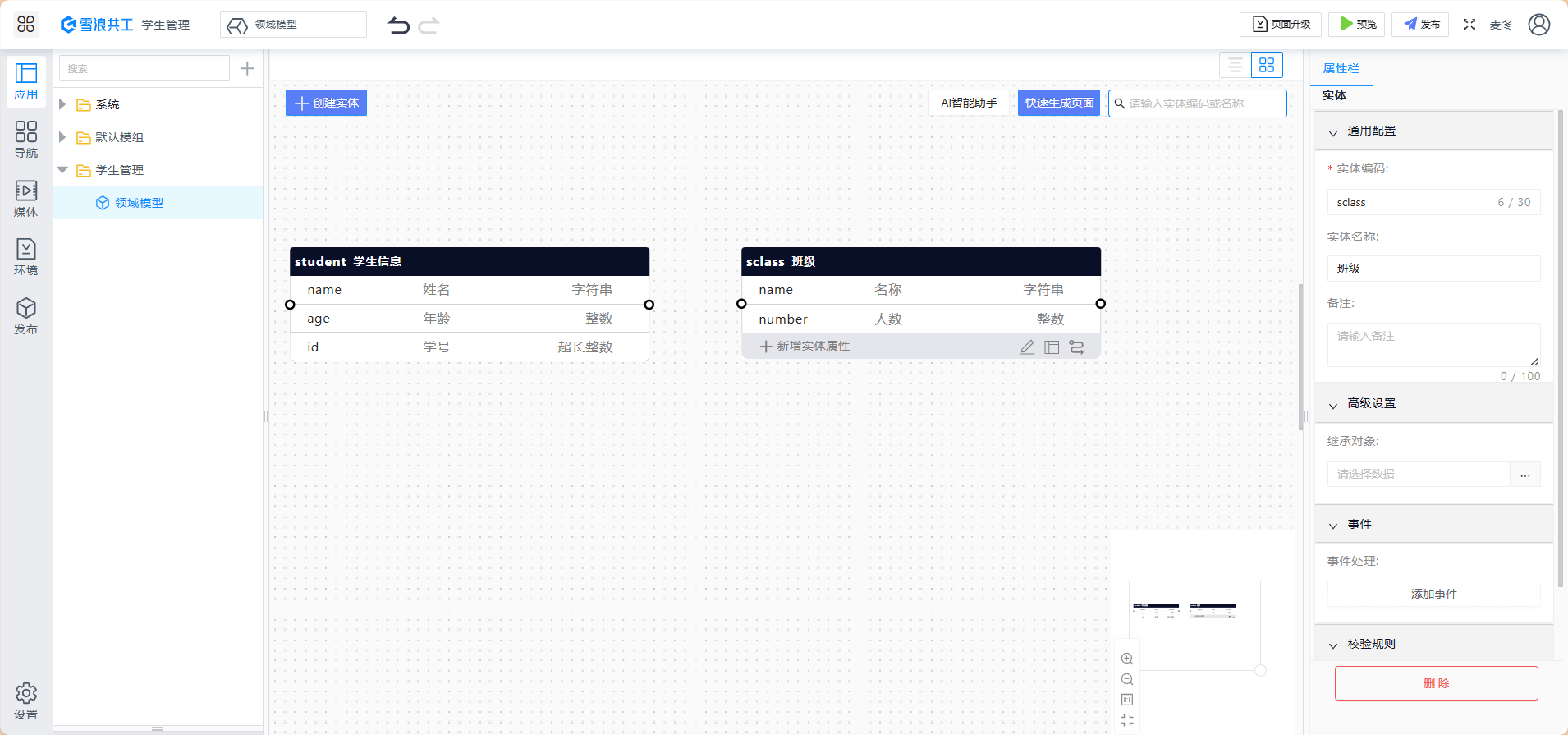Click the 快速生成页面 button
This screenshot has height=735, width=1568.
[x=1059, y=103]
